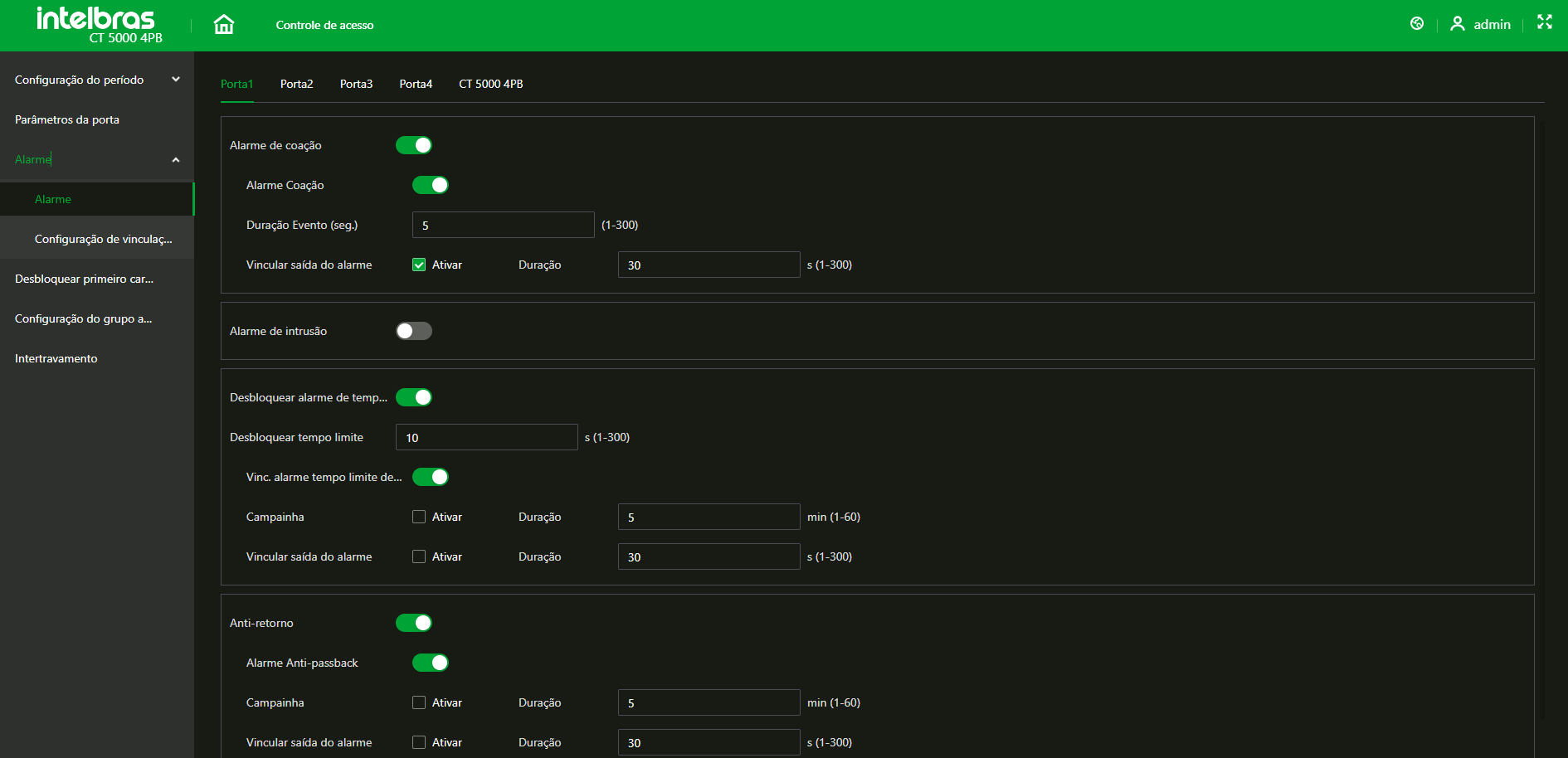This screenshot has height=758, width=1568.
Task: Click Desbloquear tempo limite input field
Action: tap(486, 437)
